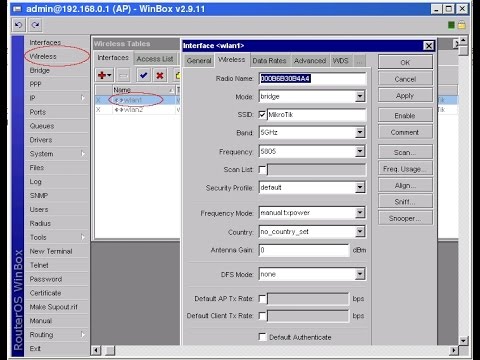
Task: Click the Cancel button
Action: (x=405, y=79)
